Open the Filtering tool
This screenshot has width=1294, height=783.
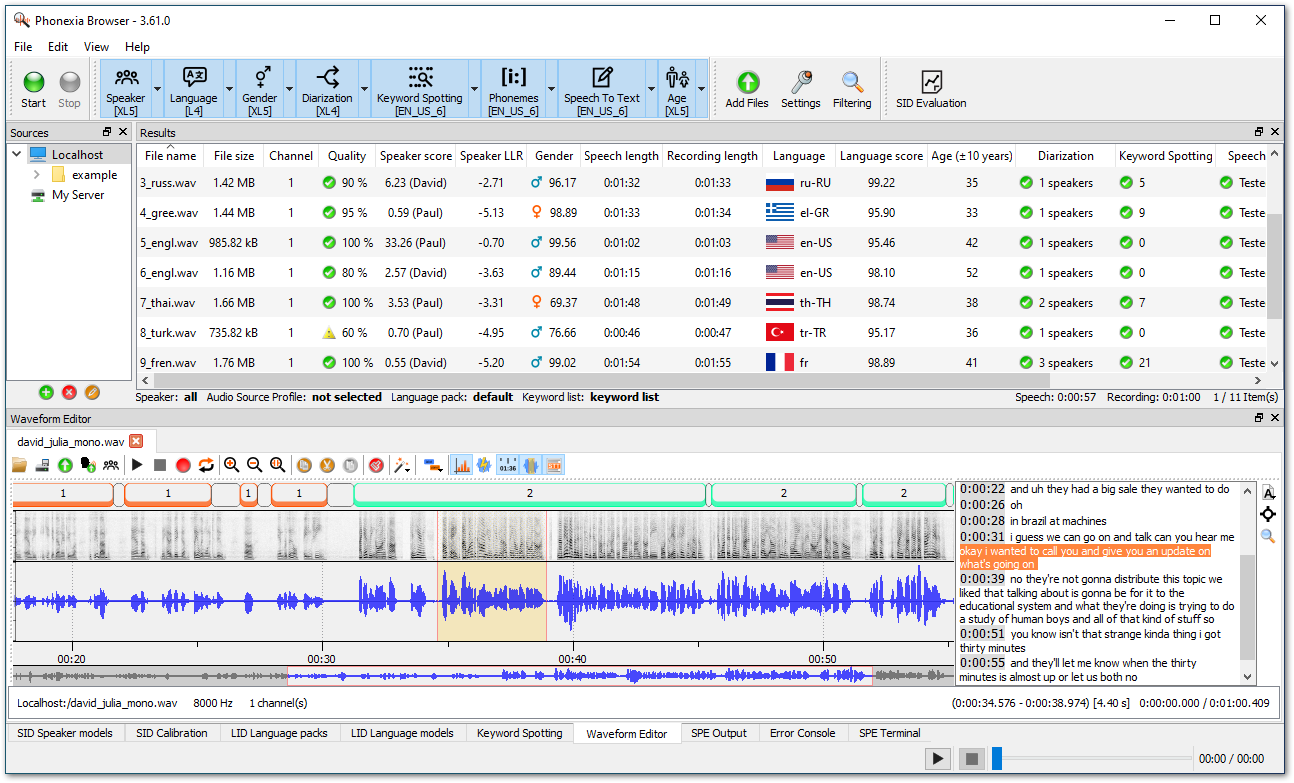852,88
